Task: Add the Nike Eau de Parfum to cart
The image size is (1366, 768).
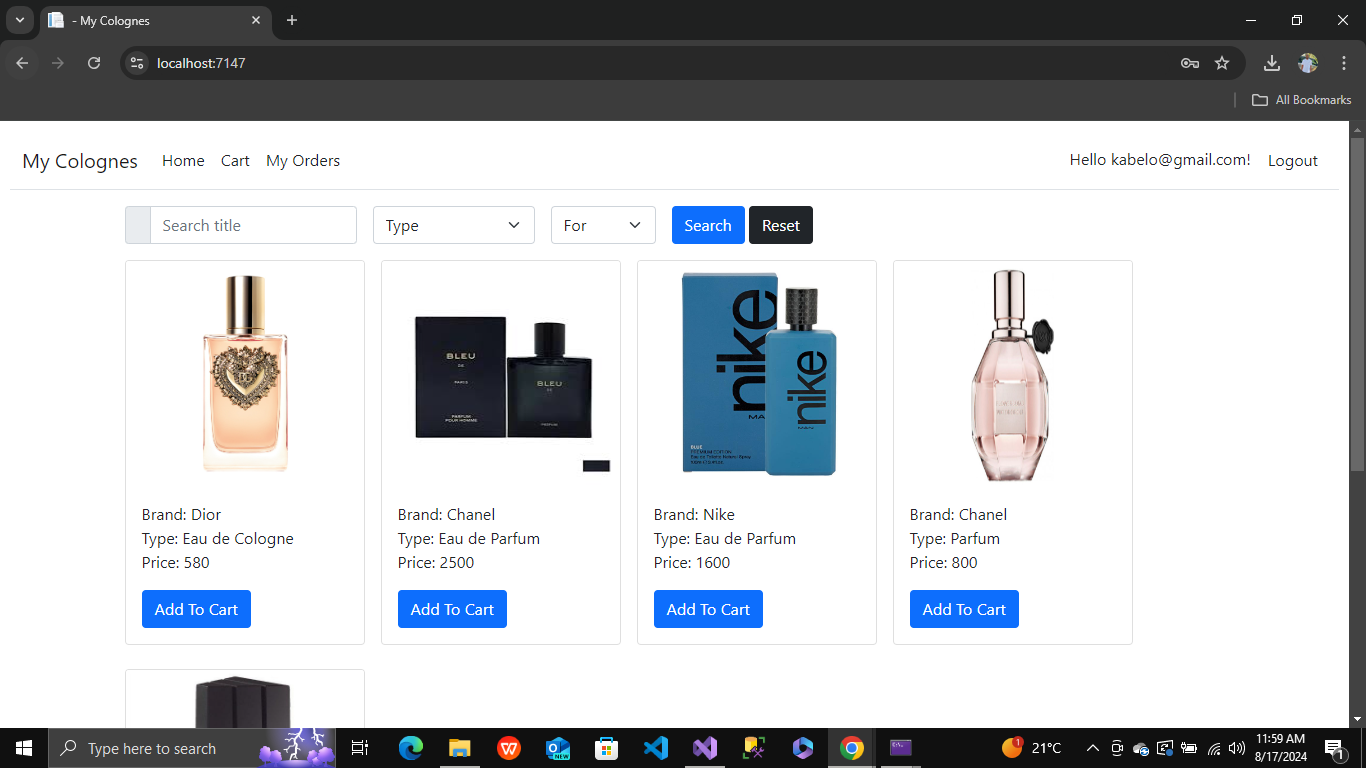Action: 708,609
